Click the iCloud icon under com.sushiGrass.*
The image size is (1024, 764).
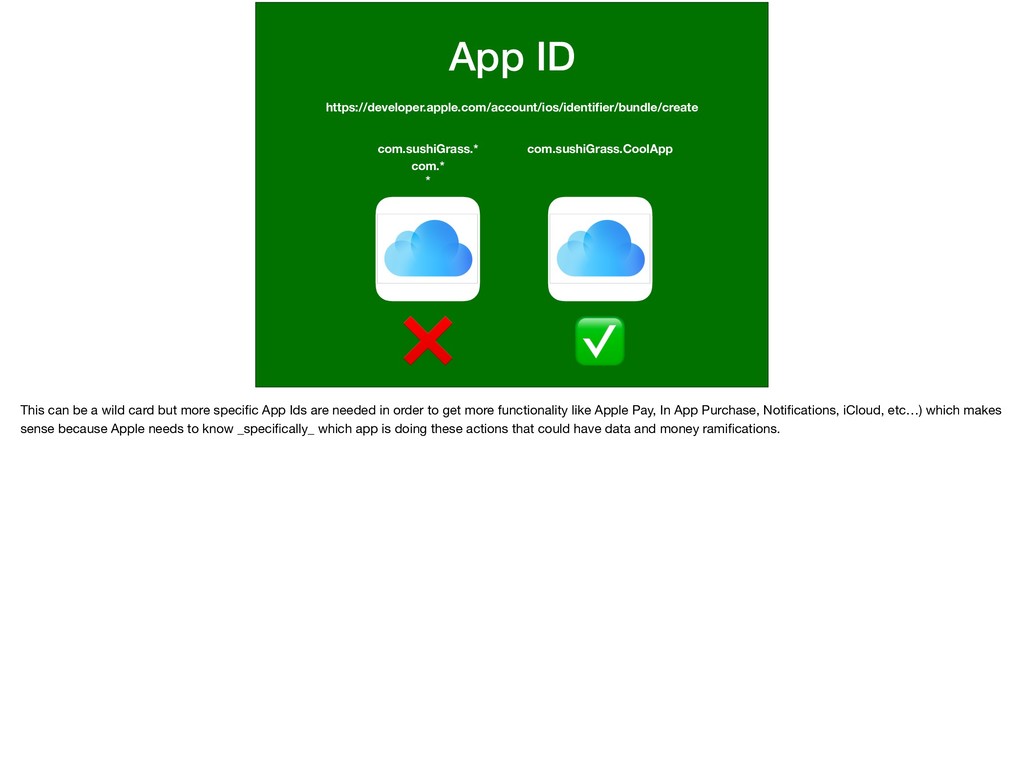click(x=428, y=249)
